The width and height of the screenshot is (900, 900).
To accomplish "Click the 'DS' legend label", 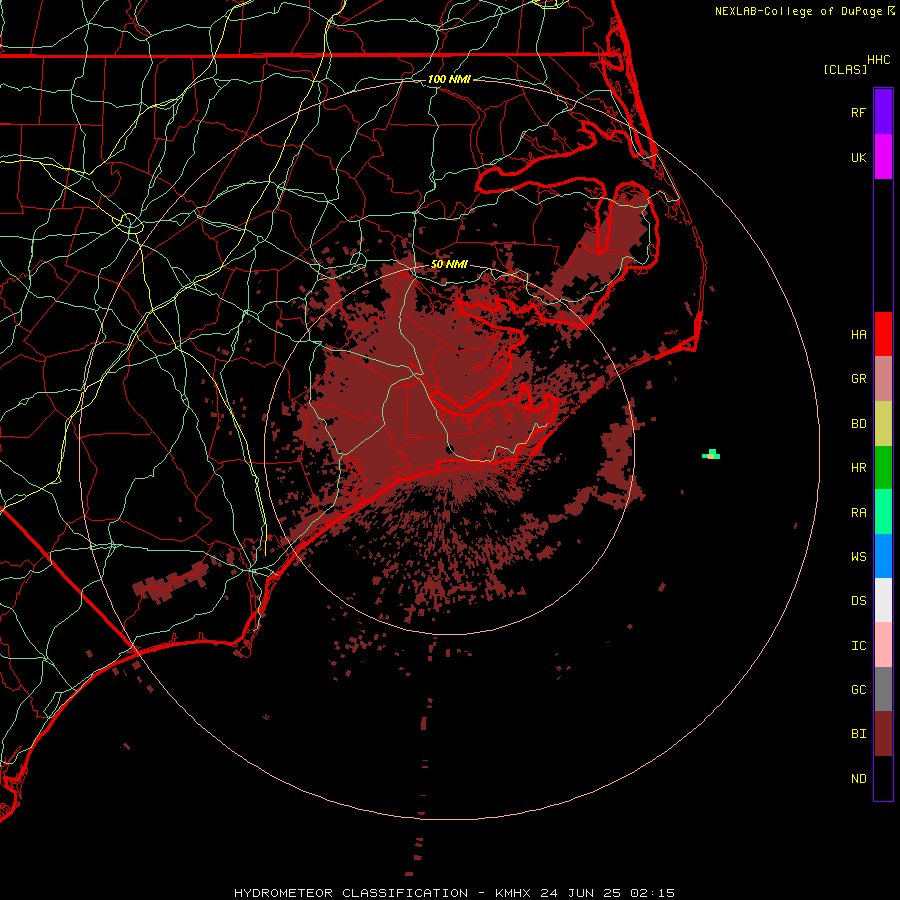I will point(858,601).
